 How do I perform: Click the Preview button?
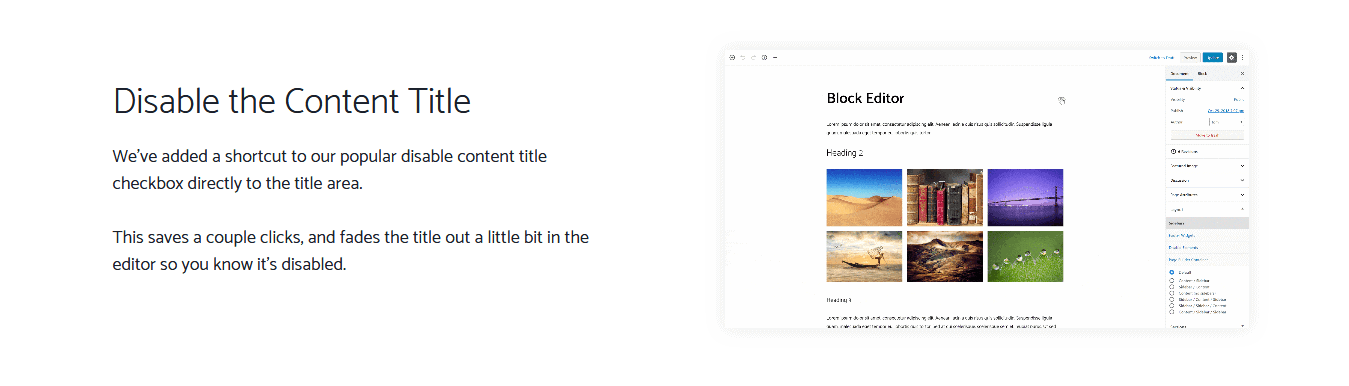click(x=1190, y=57)
